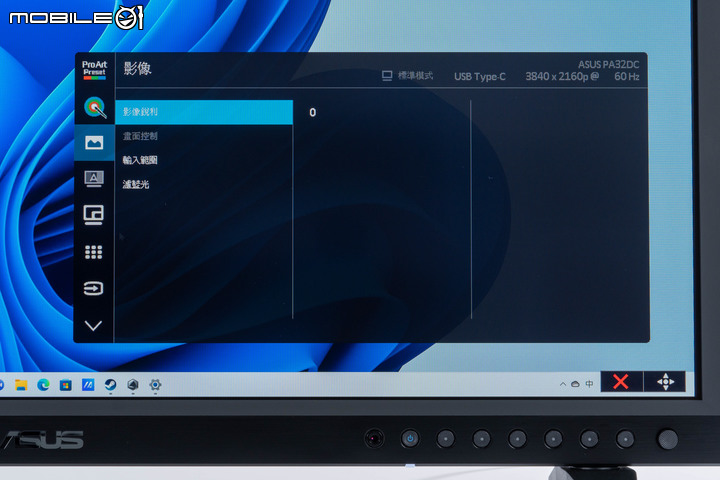The image size is (720, 480).
Task: Open the PIP/PBP settings icon
Action: 94,215
